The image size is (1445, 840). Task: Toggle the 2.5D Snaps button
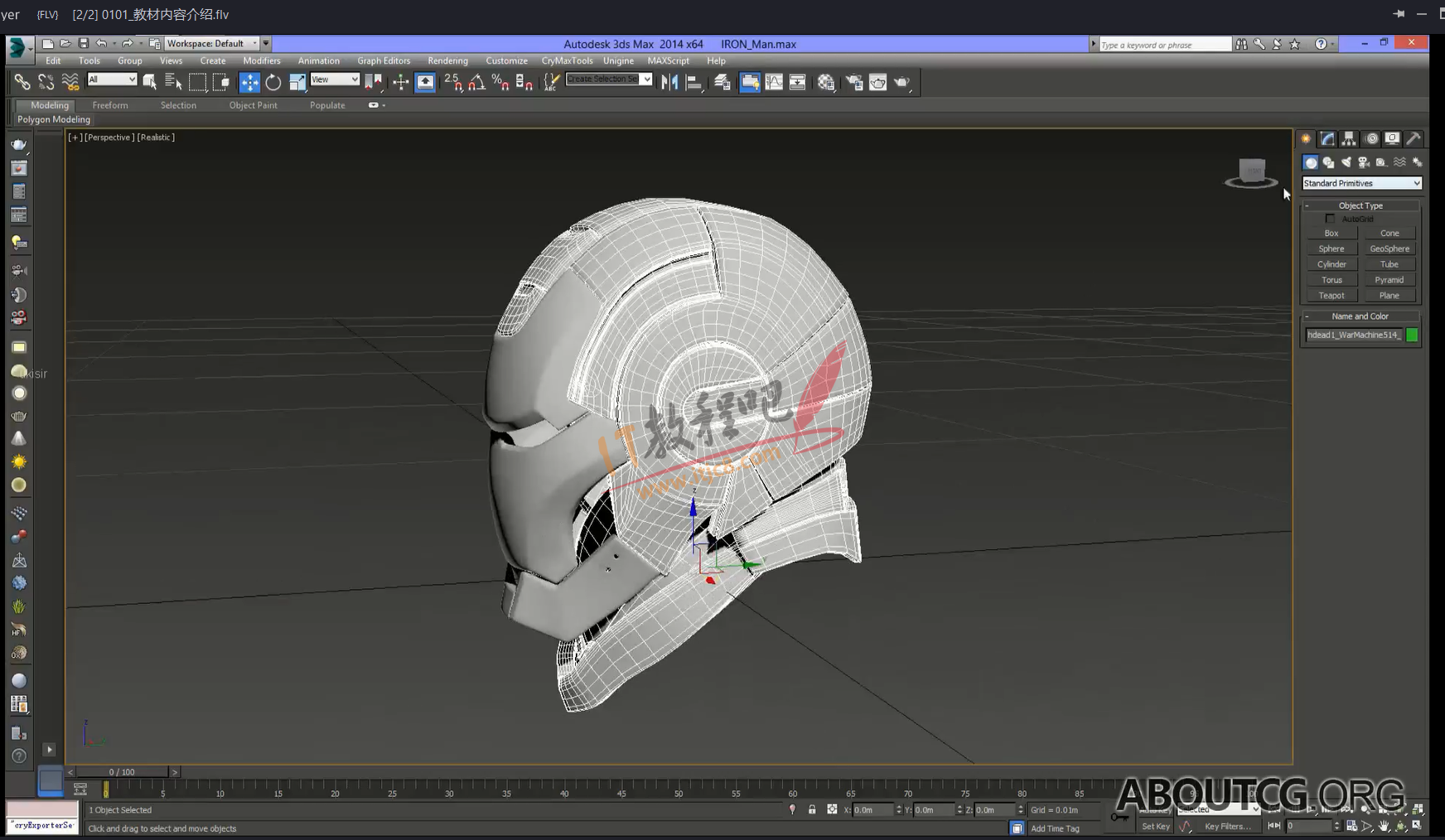[453, 82]
